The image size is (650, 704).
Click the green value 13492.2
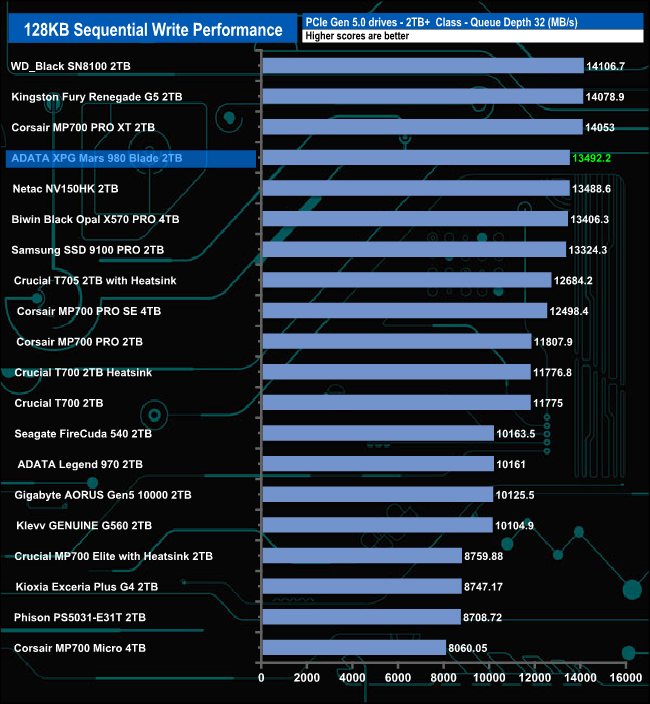point(591,158)
